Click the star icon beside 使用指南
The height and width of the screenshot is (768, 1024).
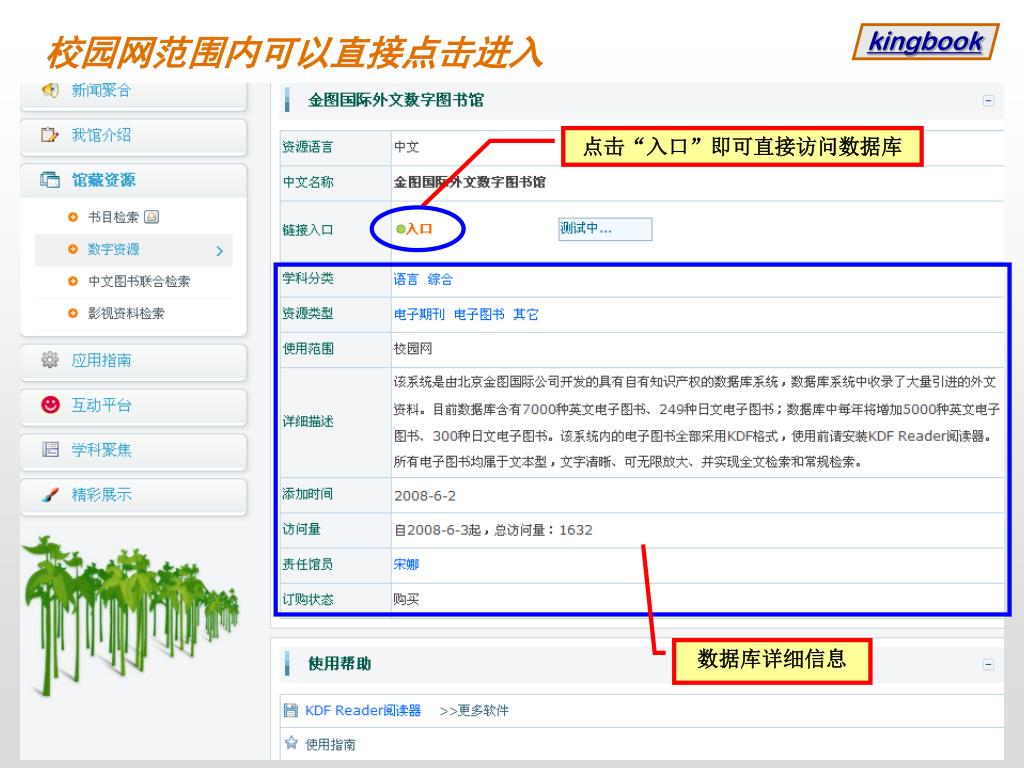[x=291, y=743]
